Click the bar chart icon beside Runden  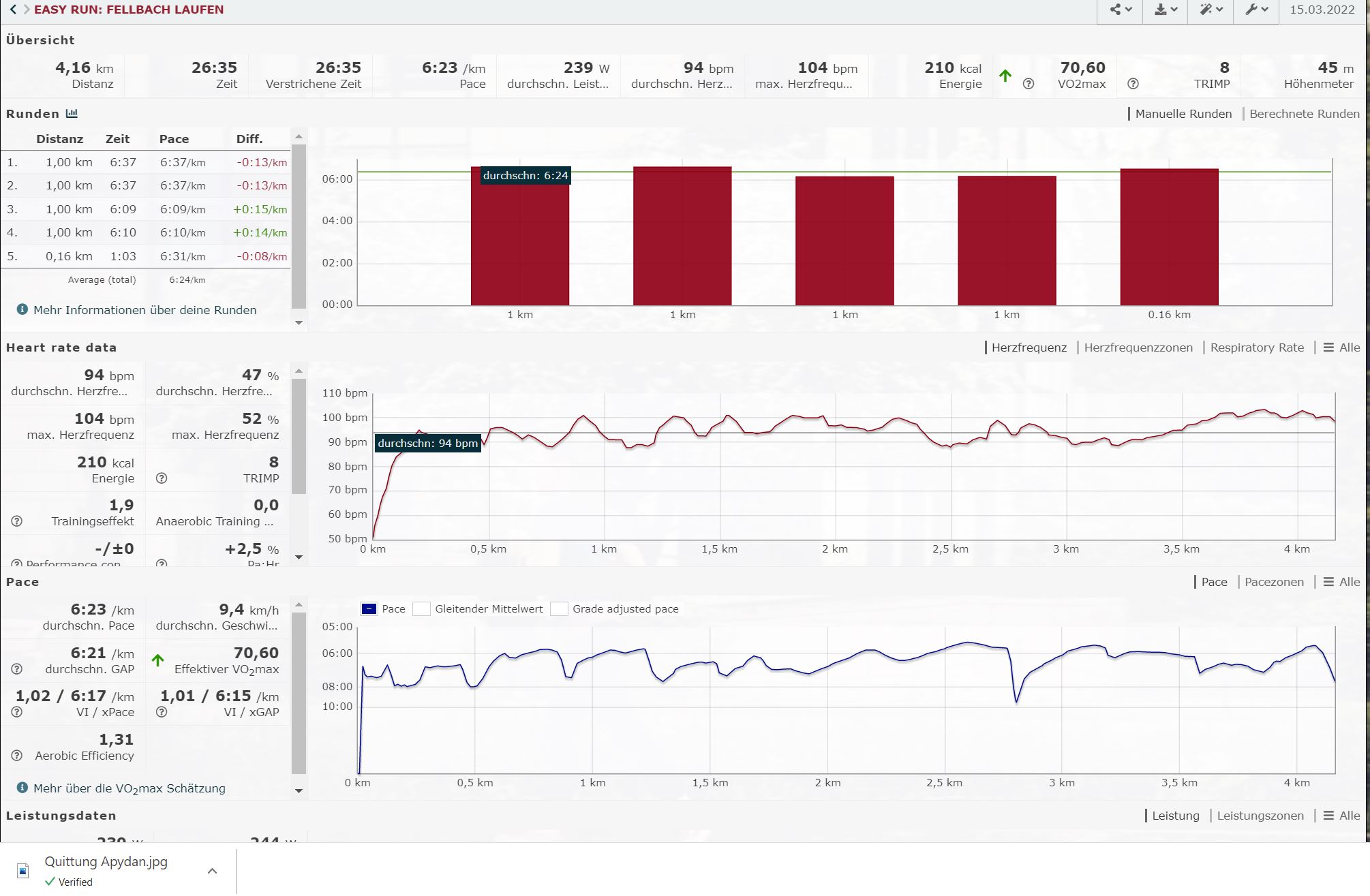click(x=72, y=114)
